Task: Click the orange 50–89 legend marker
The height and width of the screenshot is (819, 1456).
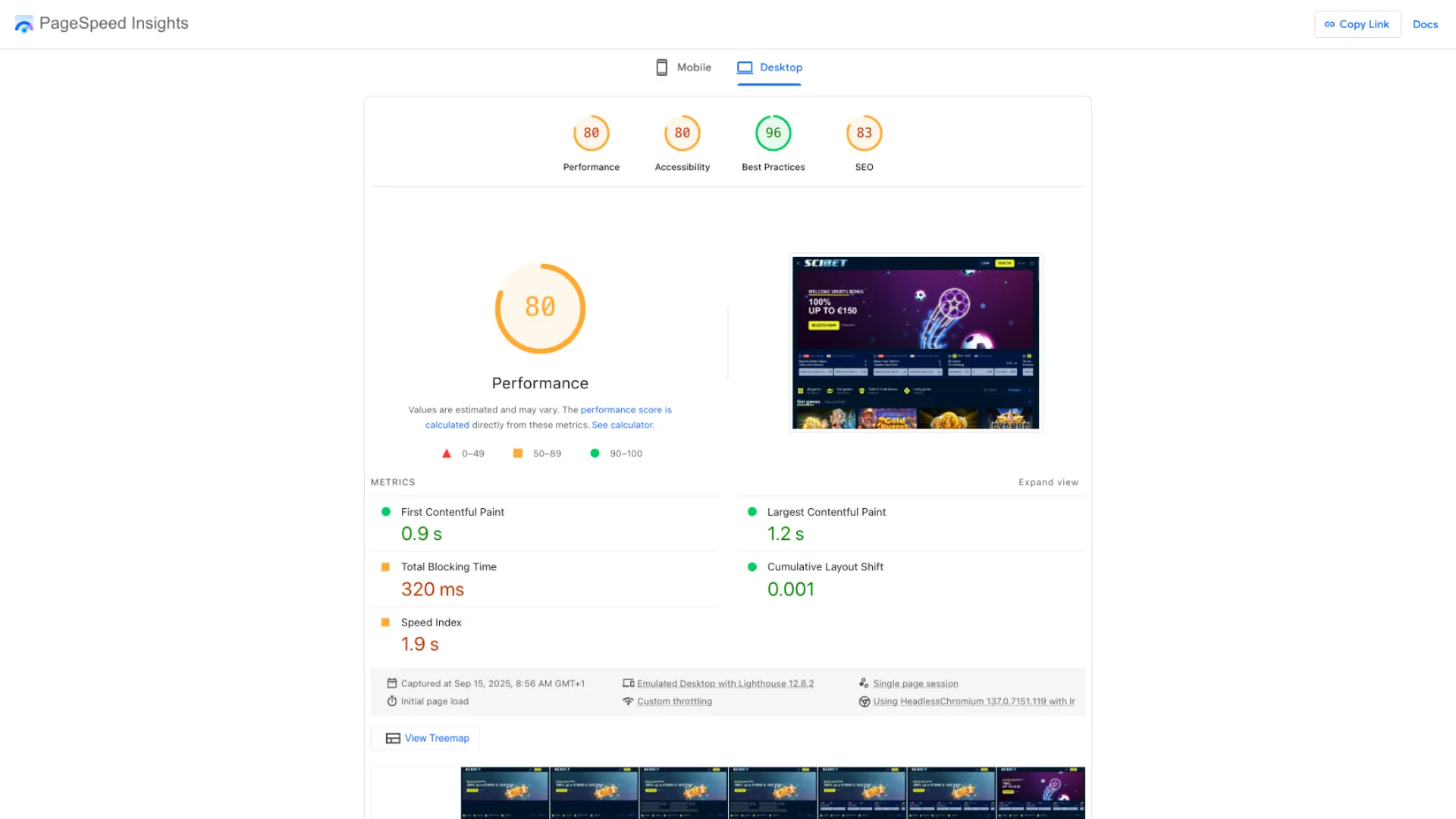Action: pyautogui.click(x=518, y=453)
